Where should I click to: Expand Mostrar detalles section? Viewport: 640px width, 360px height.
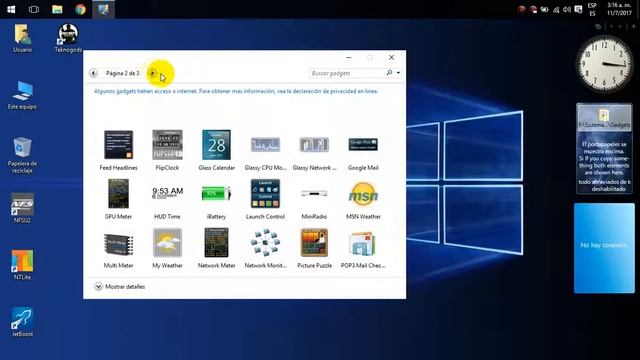(x=120, y=287)
